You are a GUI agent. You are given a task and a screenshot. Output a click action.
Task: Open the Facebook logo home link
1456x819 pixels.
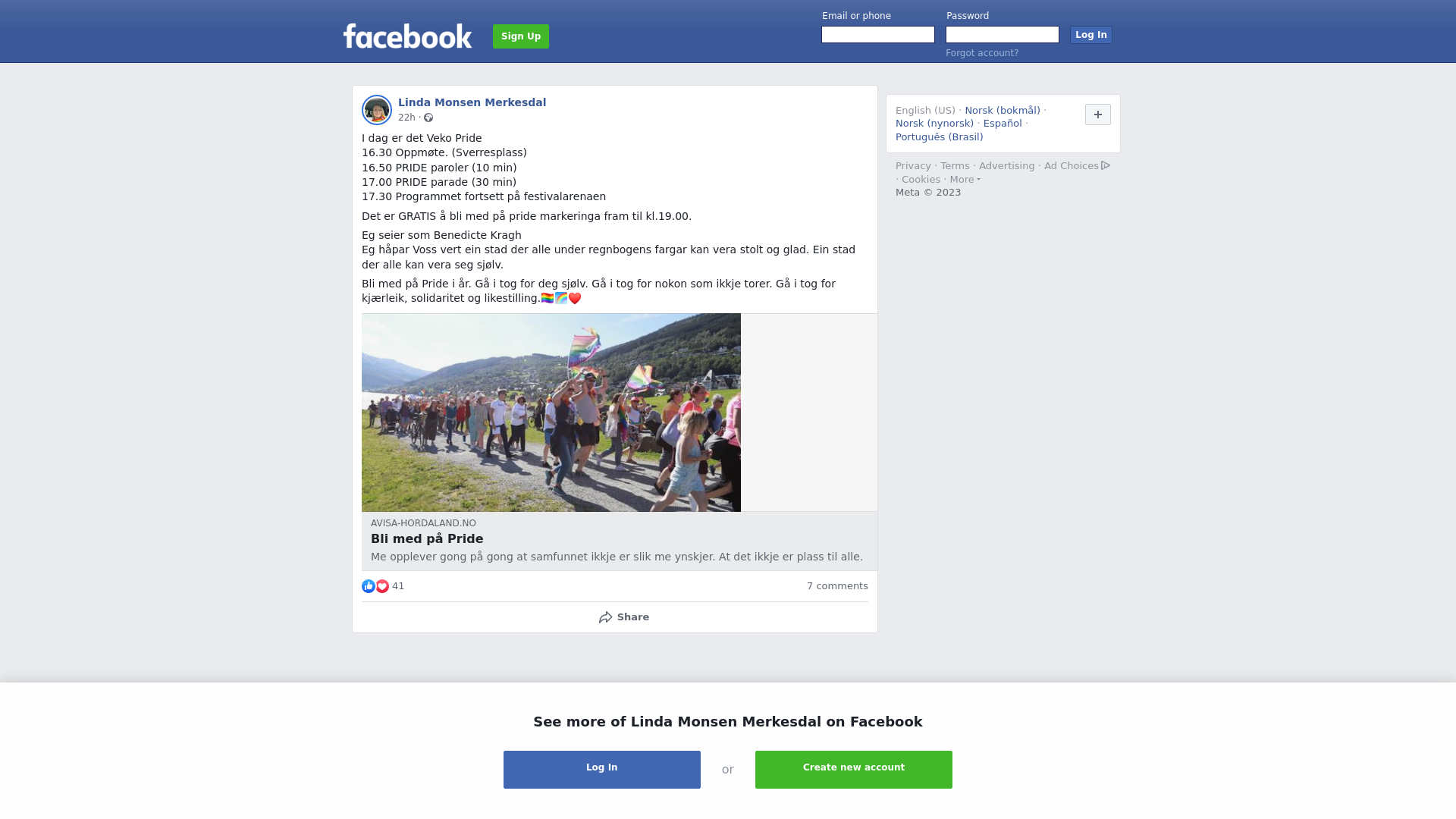pyautogui.click(x=407, y=36)
